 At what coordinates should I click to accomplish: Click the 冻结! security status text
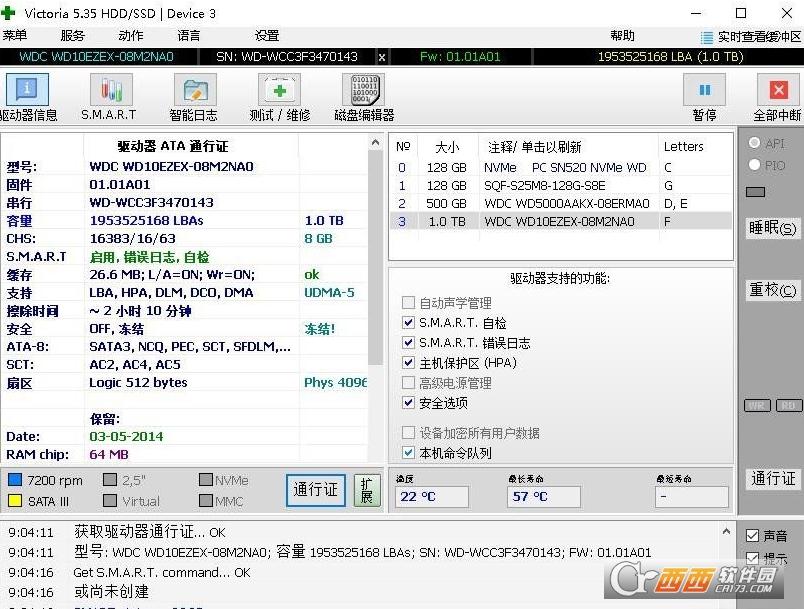click(319, 329)
